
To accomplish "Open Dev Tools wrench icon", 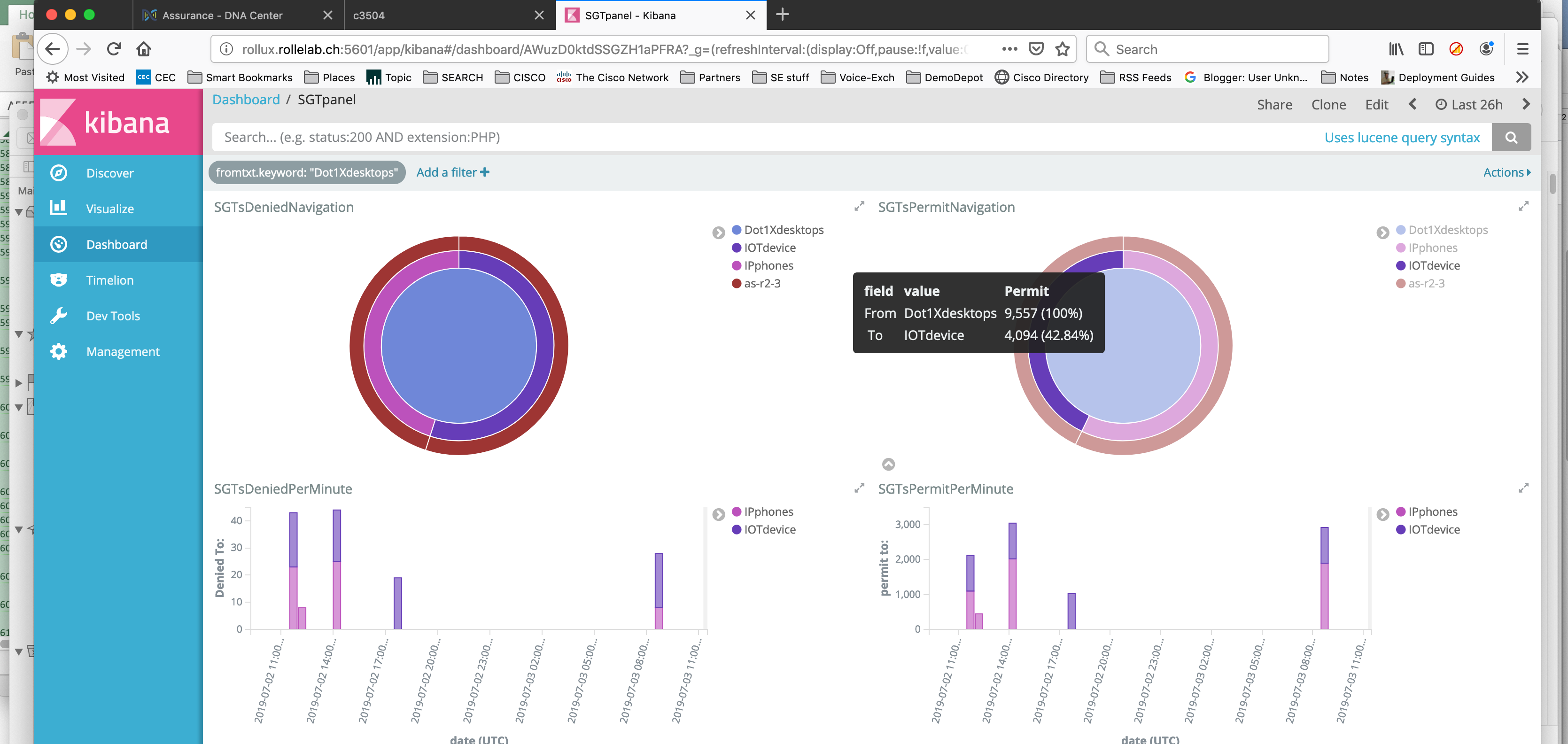I will tap(58, 315).
